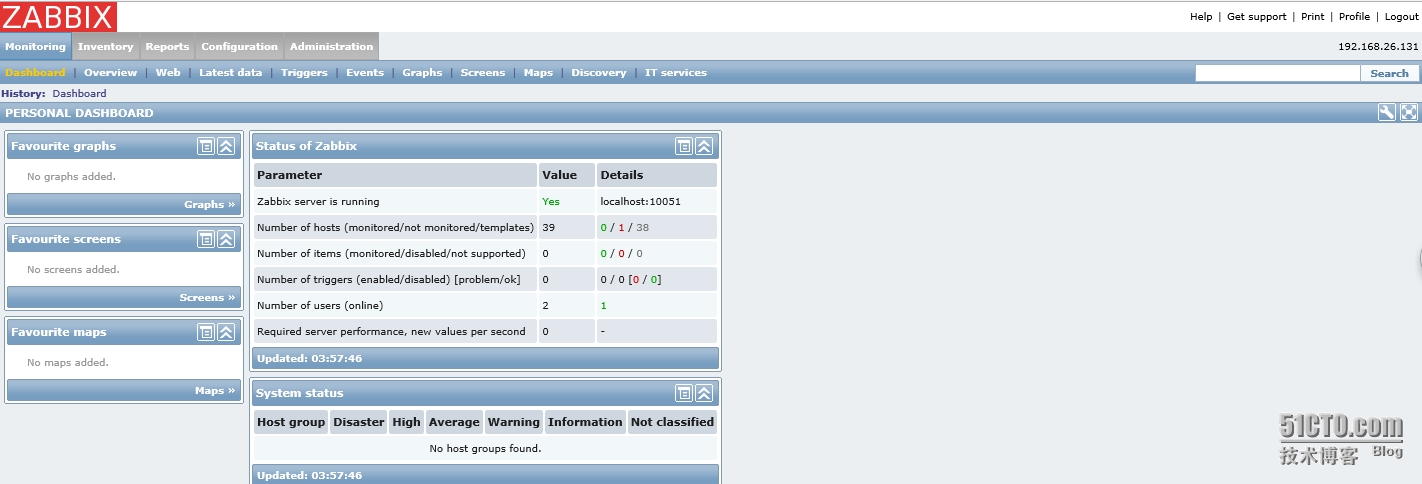Open Favourite screens widget menu icon
The image size is (1422, 484).
pyautogui.click(x=206, y=239)
